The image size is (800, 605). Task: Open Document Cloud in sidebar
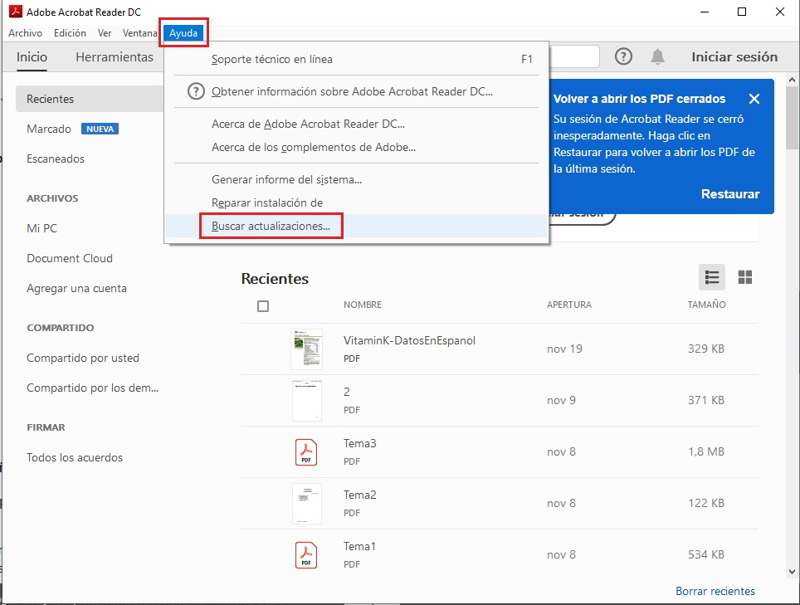click(69, 258)
